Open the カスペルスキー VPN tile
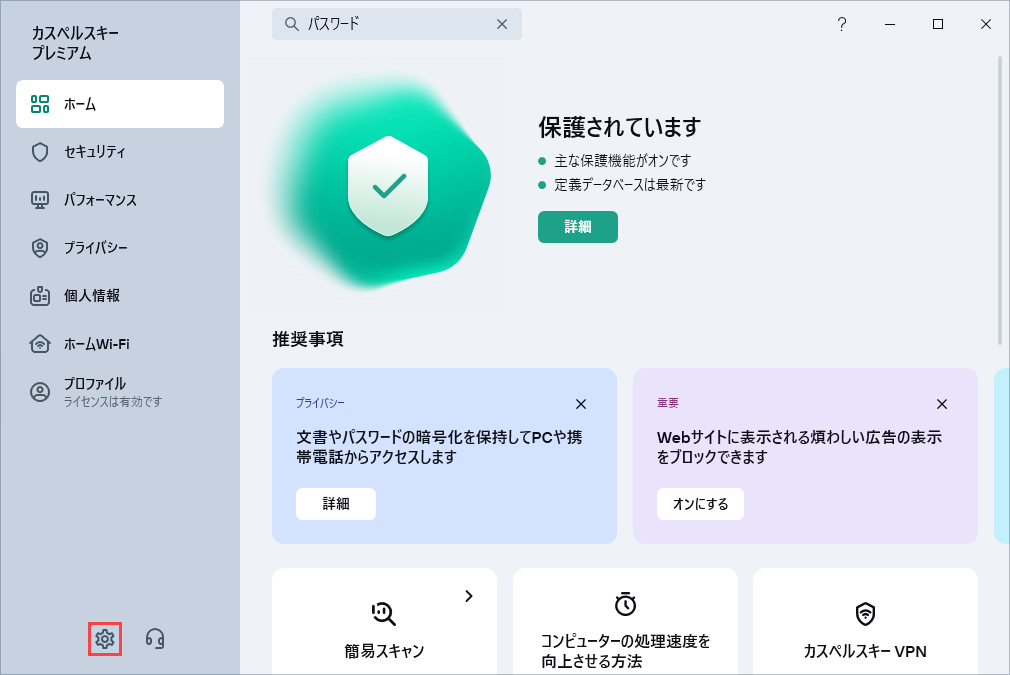 coord(865,622)
